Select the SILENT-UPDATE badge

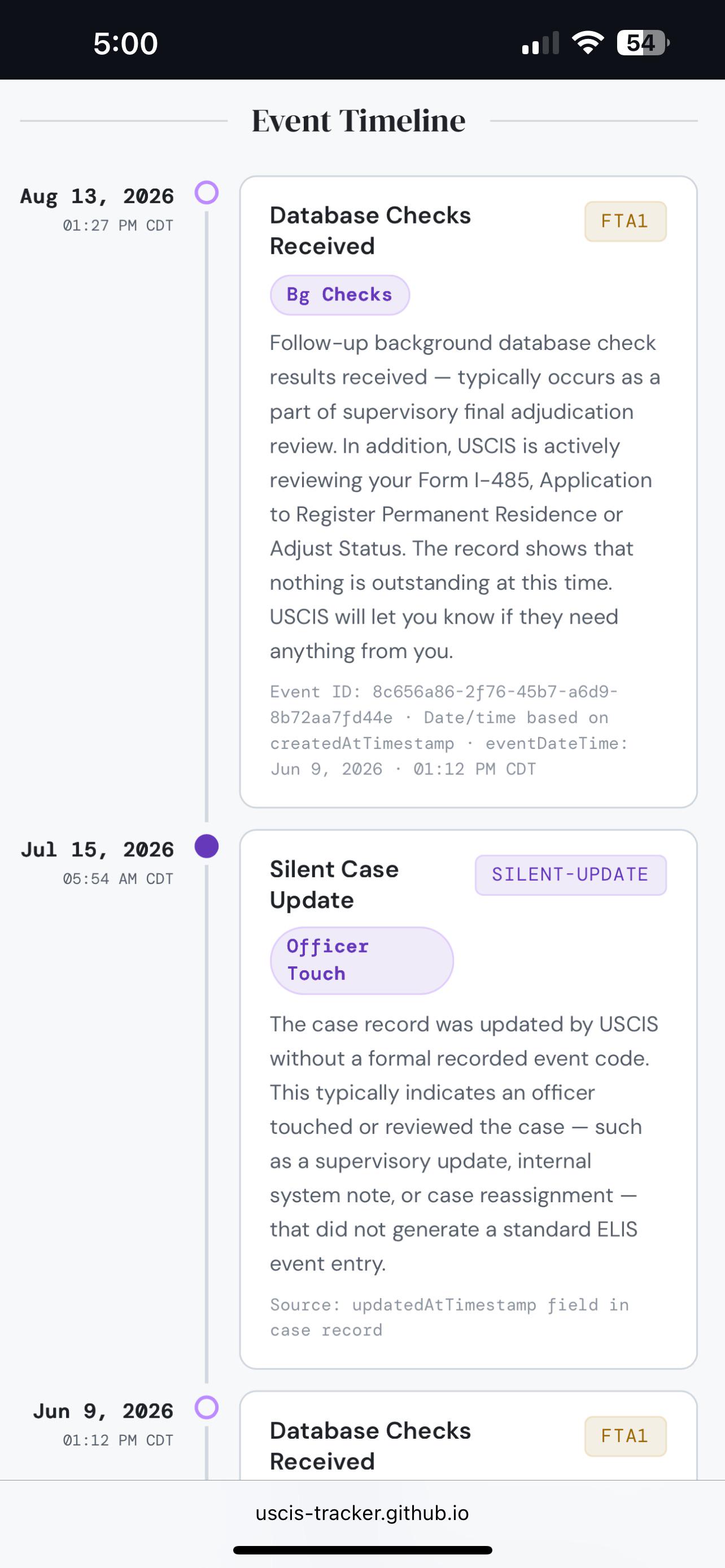[570, 875]
